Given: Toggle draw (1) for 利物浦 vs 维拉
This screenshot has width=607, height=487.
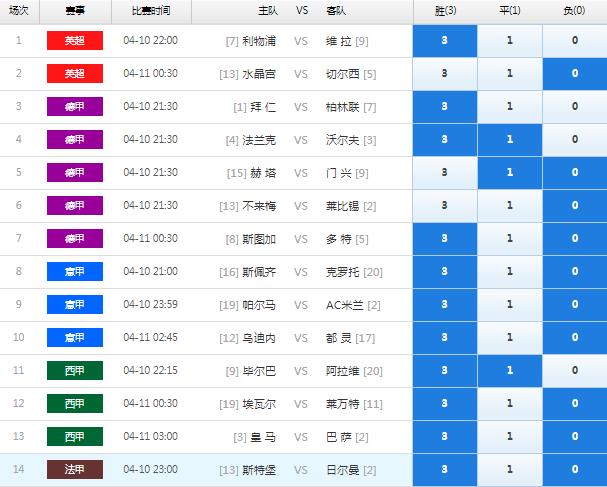Looking at the screenshot, I should (510, 41).
